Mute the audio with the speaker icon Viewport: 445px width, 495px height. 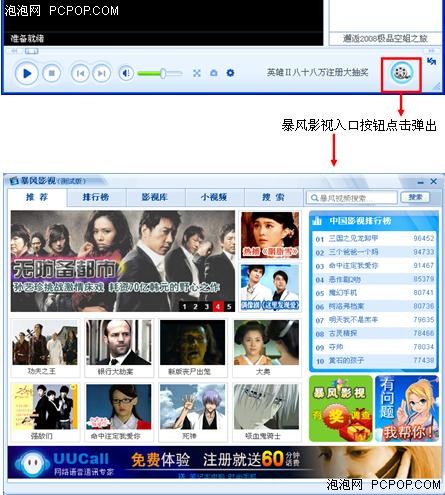pyautogui.click(x=126, y=73)
